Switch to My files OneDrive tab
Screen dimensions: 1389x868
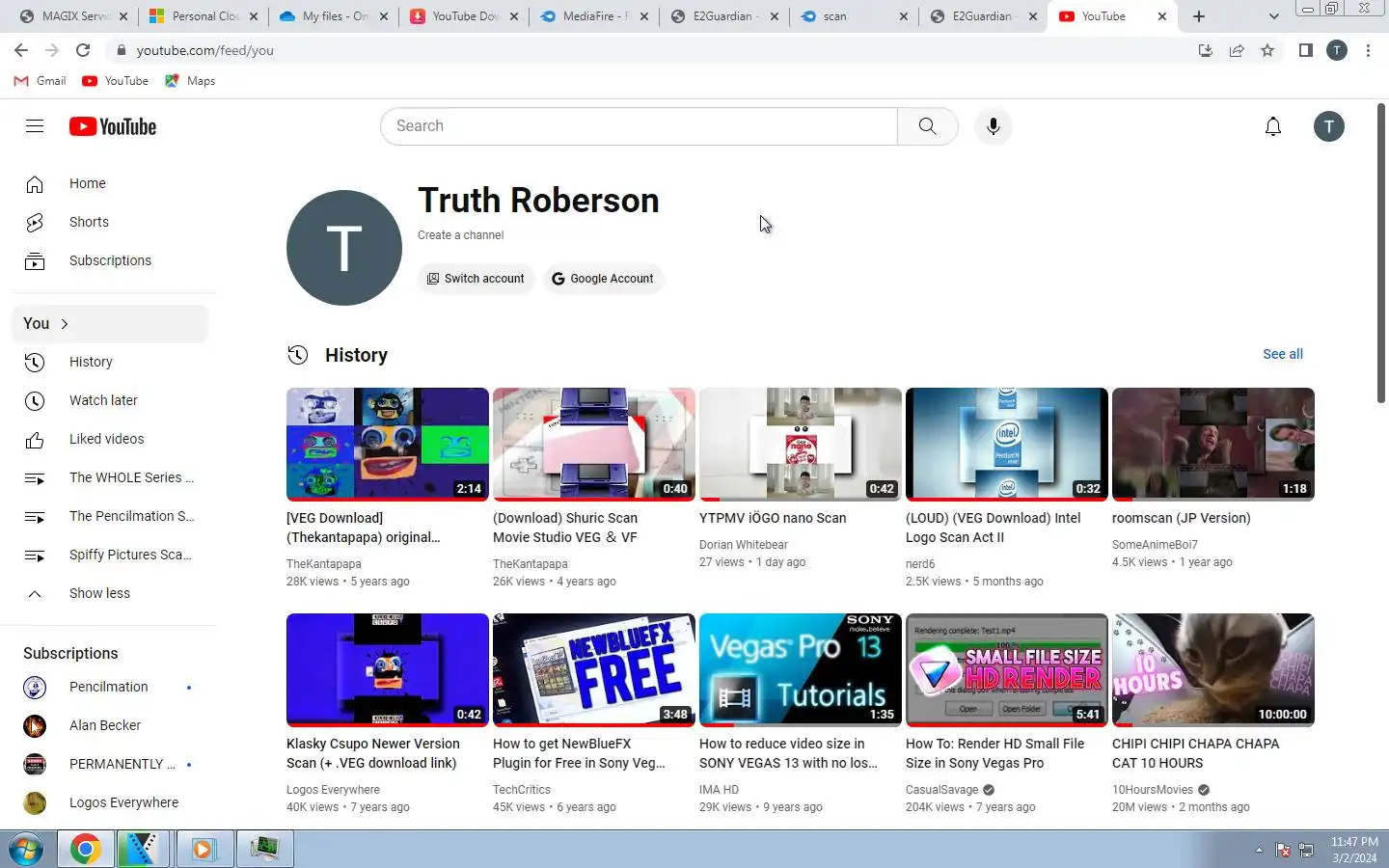(334, 16)
